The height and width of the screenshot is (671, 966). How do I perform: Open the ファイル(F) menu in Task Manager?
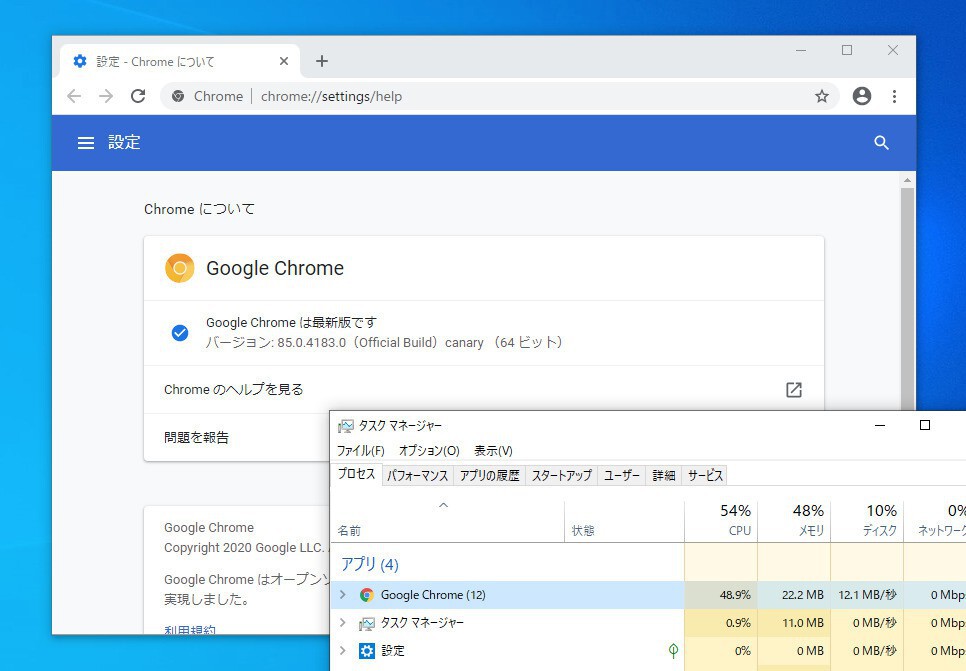coord(360,451)
